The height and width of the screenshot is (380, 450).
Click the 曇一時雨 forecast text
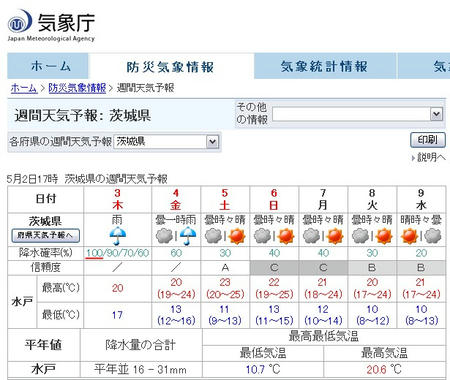pos(176,220)
